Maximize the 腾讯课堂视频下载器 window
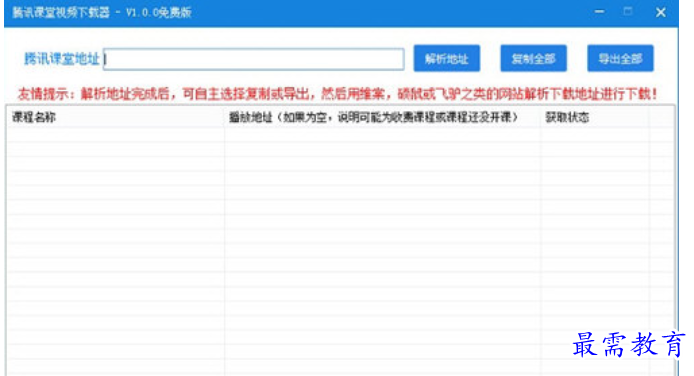The image size is (694, 376). click(628, 12)
